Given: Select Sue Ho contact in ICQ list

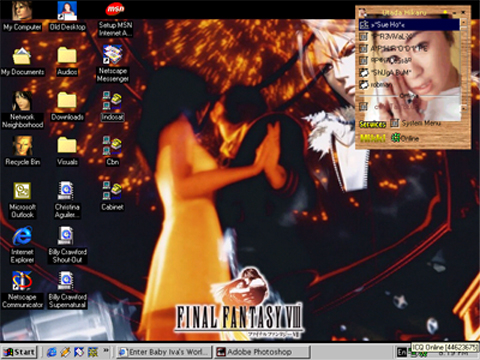Looking at the screenshot, I should [x=409, y=25].
